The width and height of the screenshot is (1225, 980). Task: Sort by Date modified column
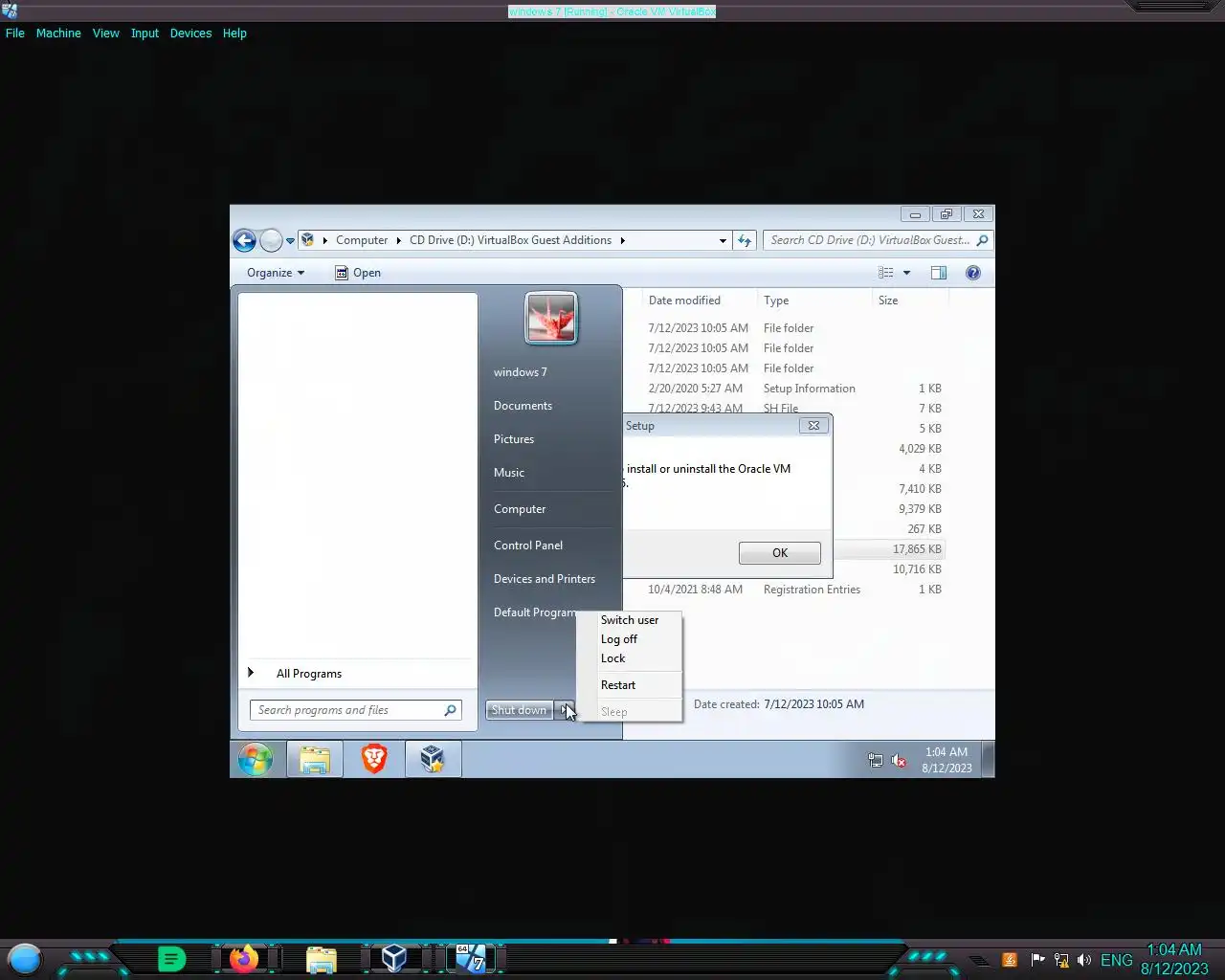[684, 301]
